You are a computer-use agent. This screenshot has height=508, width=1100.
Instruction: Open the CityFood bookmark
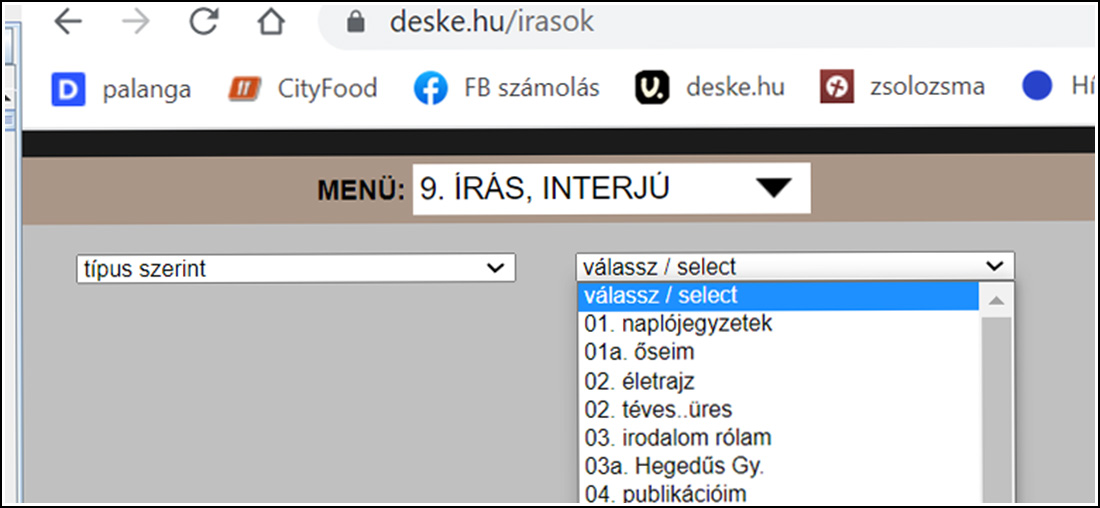coord(302,88)
